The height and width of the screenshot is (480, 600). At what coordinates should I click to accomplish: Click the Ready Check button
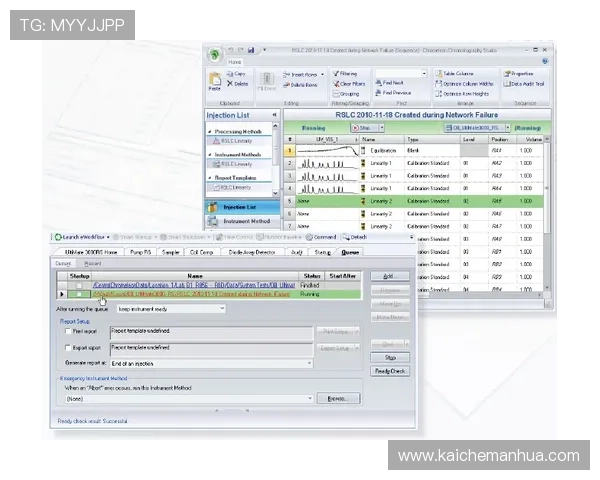[x=390, y=370]
